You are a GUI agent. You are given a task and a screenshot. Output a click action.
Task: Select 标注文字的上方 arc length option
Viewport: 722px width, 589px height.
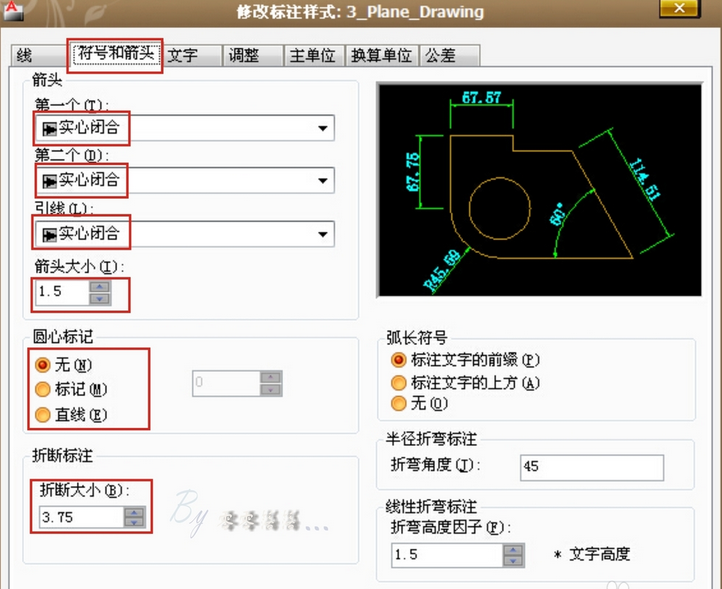pyautogui.click(x=399, y=382)
